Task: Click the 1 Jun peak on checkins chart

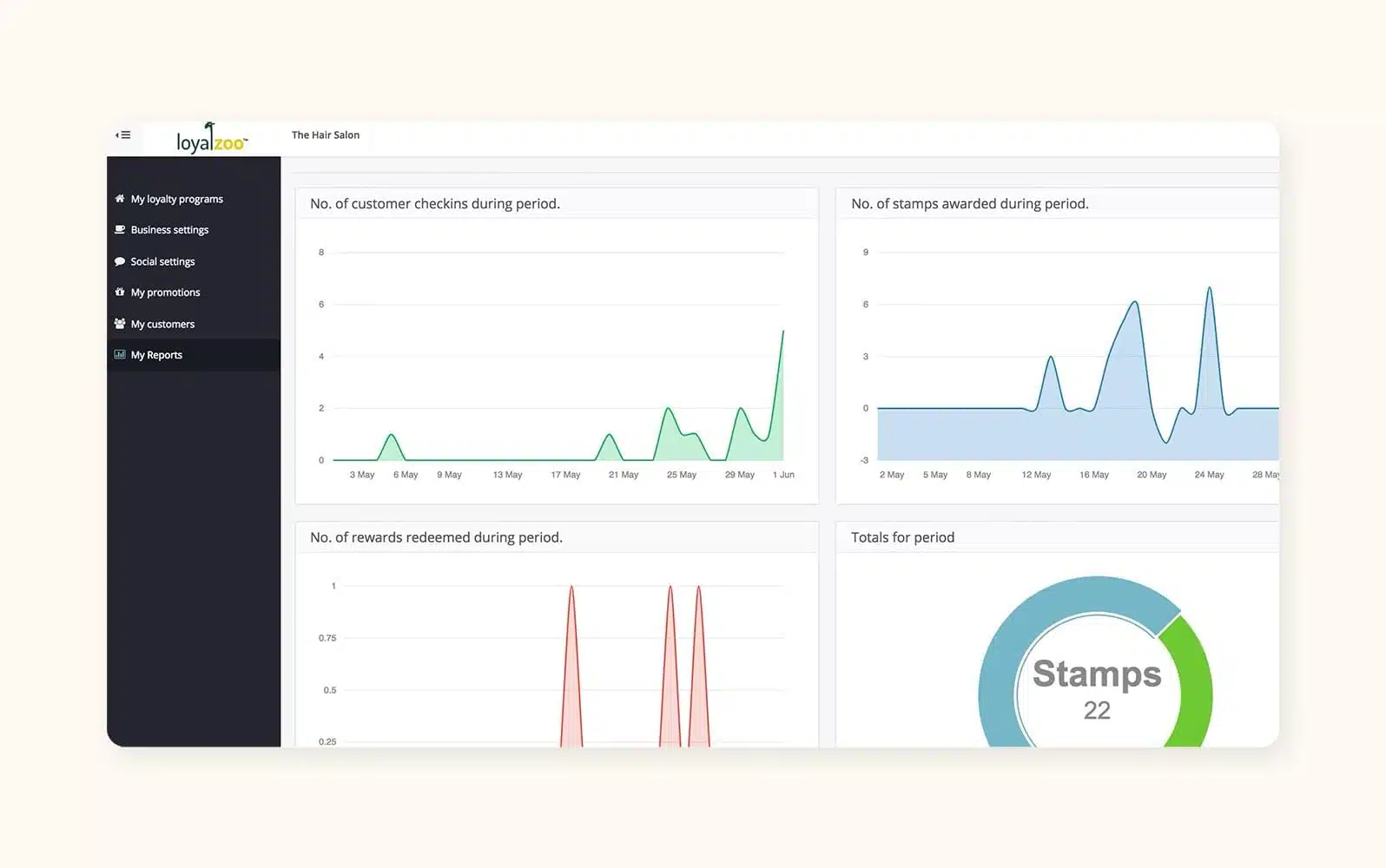Action: click(x=782, y=332)
